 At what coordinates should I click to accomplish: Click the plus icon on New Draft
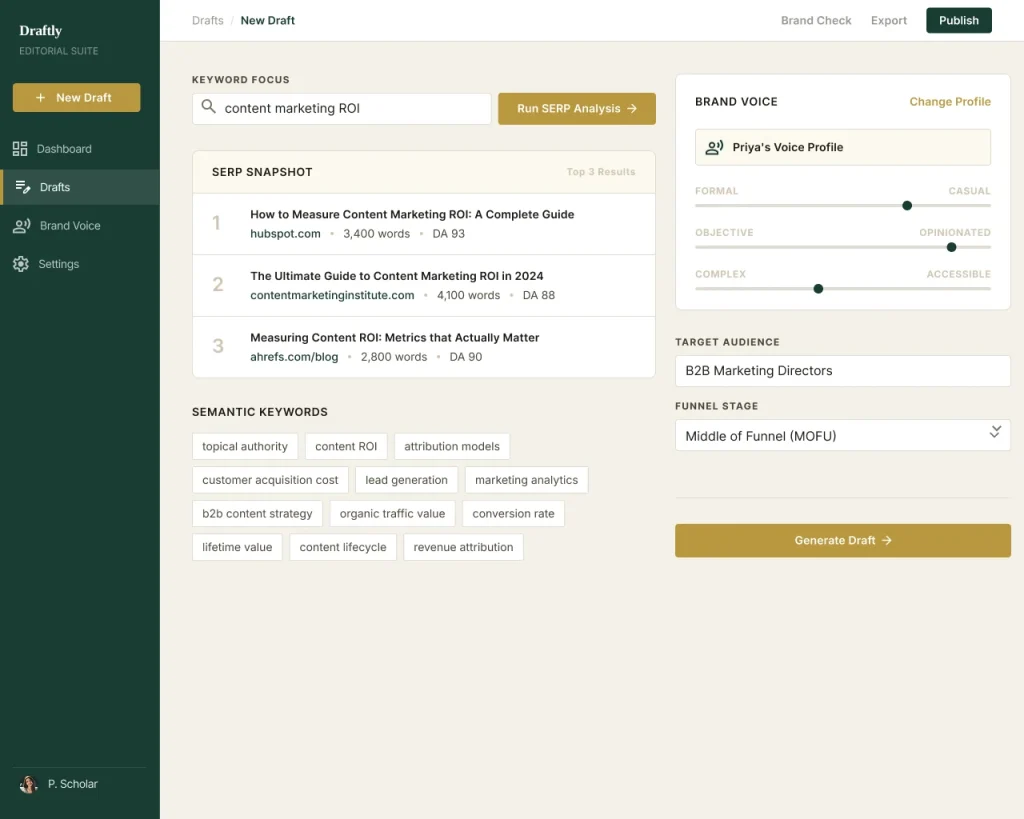pos(40,97)
